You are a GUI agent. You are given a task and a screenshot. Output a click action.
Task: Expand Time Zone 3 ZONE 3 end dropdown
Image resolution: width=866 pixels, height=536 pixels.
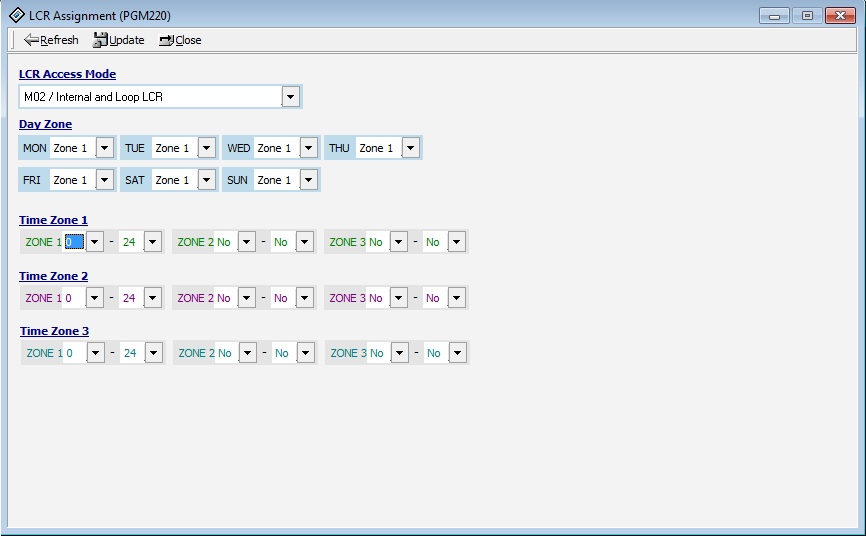pos(457,353)
